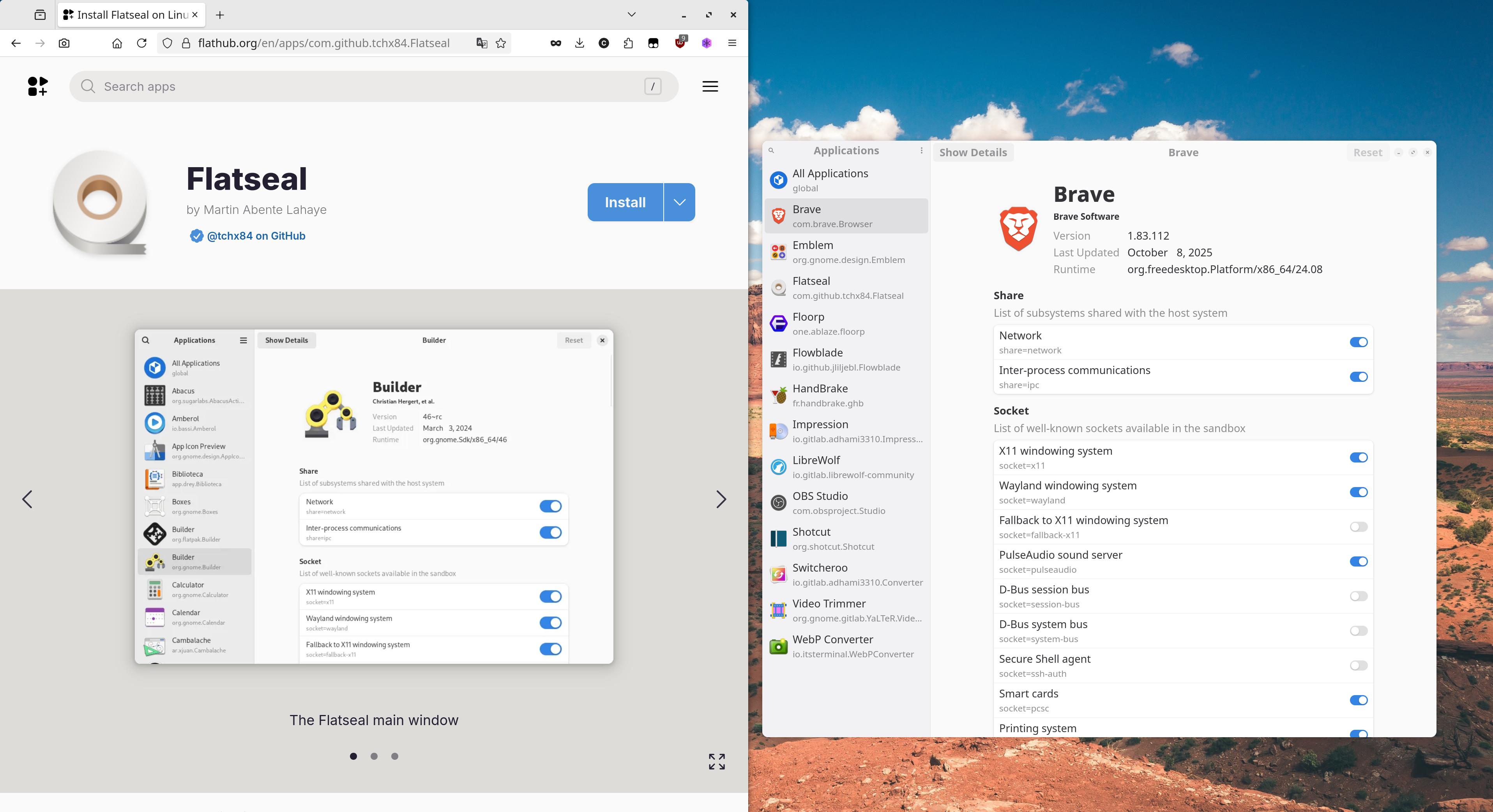1493x812 pixels.
Task: Turn on D-Bus session bus toggle
Action: (x=1358, y=597)
